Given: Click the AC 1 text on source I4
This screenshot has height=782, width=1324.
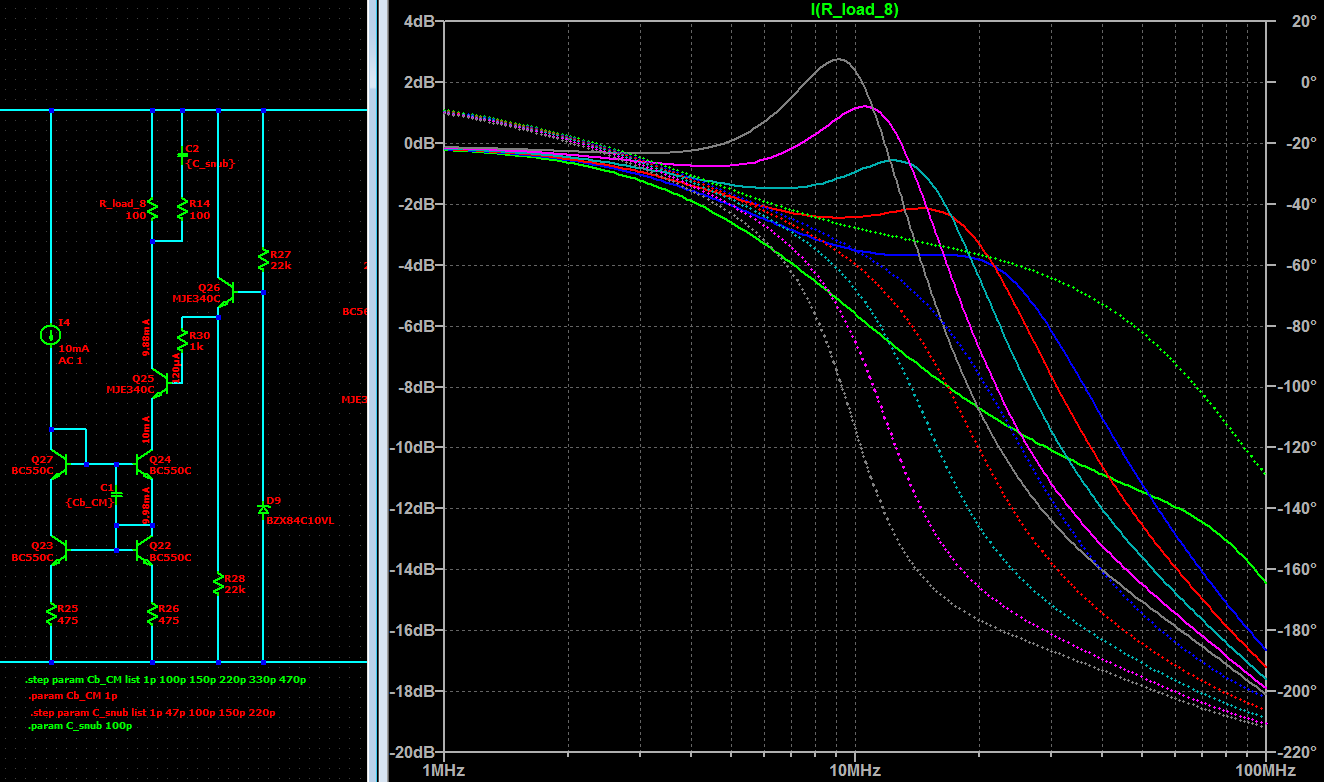Looking at the screenshot, I should click(x=72, y=360).
